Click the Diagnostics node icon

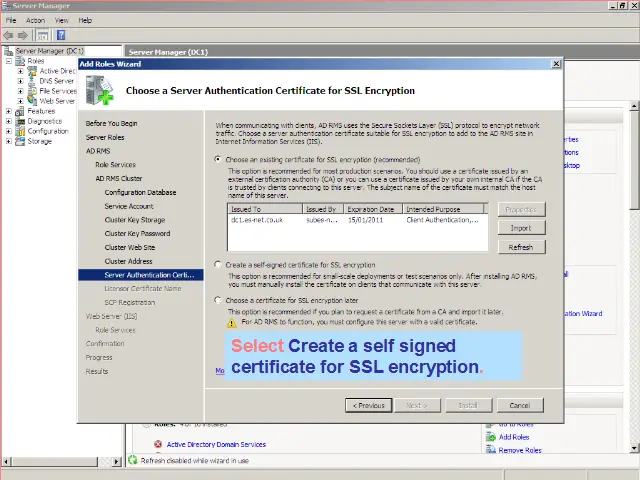click(x=20, y=121)
